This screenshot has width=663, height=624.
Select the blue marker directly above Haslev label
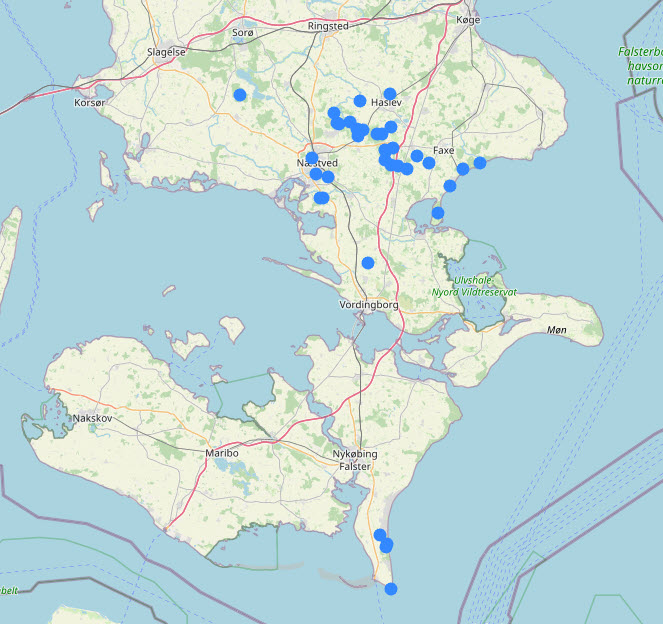click(x=390, y=94)
